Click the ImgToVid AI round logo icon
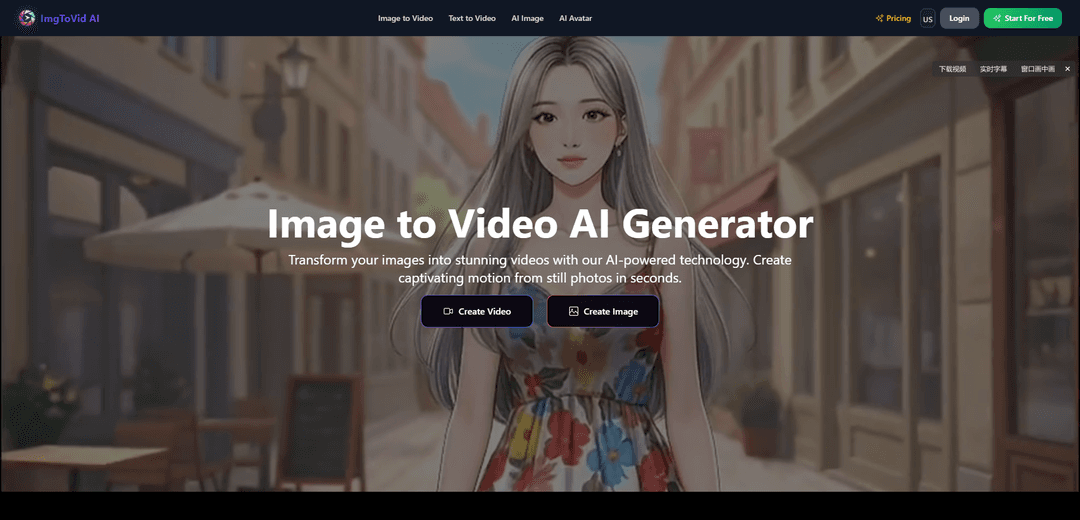1080x520 pixels. coord(27,18)
